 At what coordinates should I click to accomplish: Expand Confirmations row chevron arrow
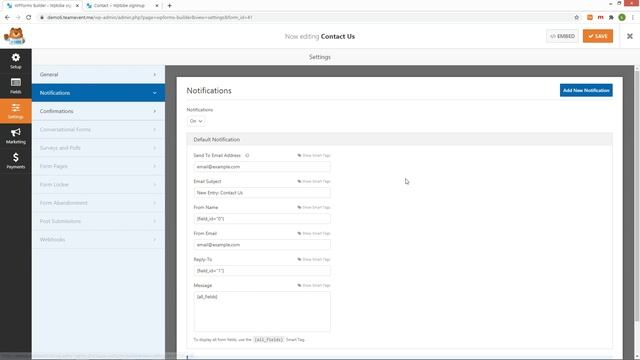155,111
